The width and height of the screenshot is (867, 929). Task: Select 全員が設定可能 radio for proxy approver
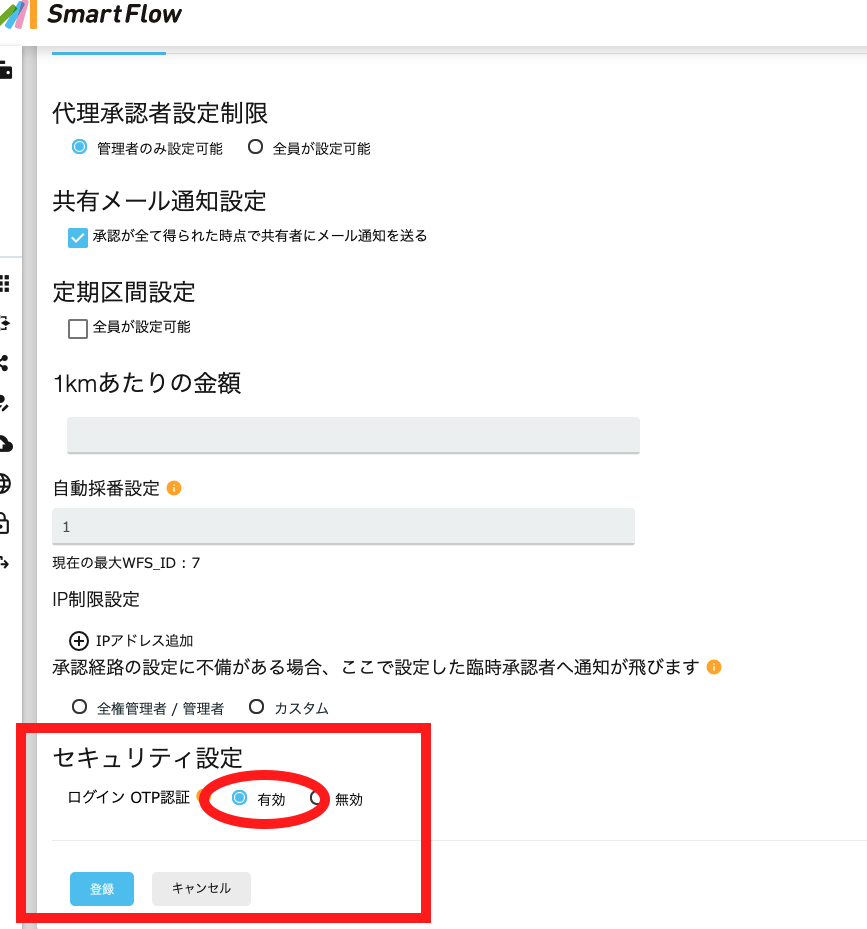click(255, 147)
